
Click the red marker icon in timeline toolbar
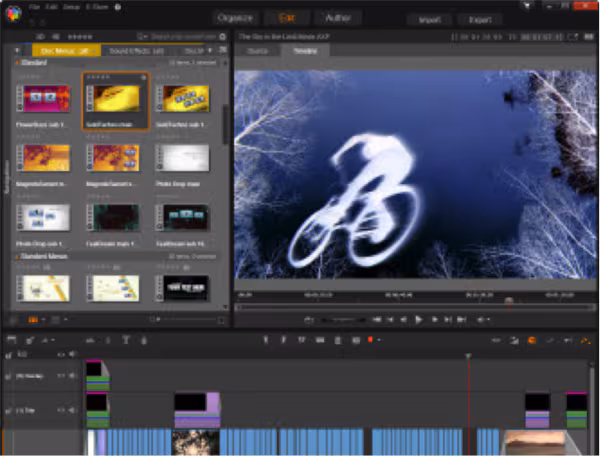(370, 339)
